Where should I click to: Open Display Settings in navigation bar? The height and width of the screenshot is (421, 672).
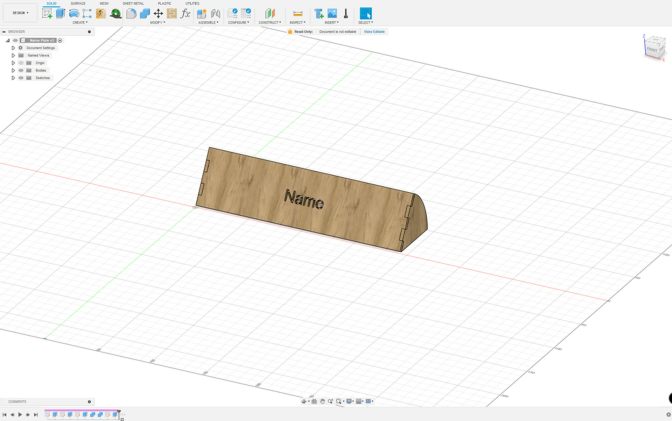[x=350, y=401]
